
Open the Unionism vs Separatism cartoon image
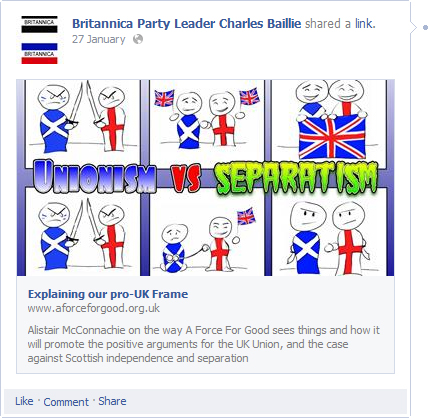pyautogui.click(x=205, y=177)
